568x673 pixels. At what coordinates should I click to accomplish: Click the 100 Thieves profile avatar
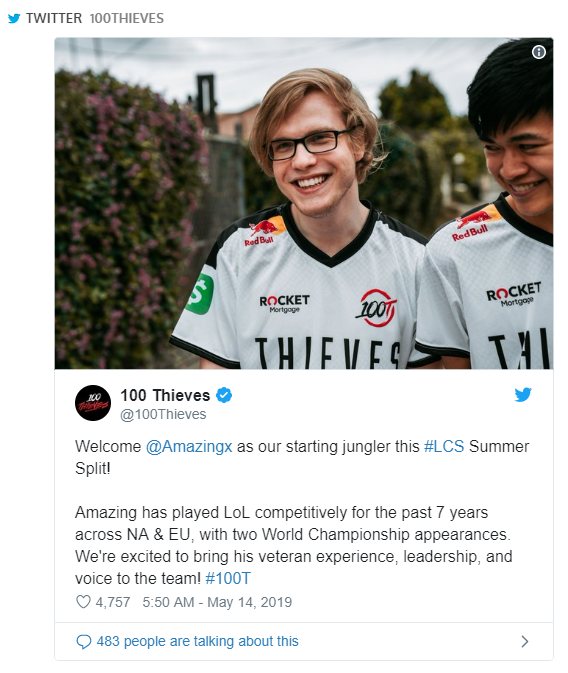pos(93,403)
